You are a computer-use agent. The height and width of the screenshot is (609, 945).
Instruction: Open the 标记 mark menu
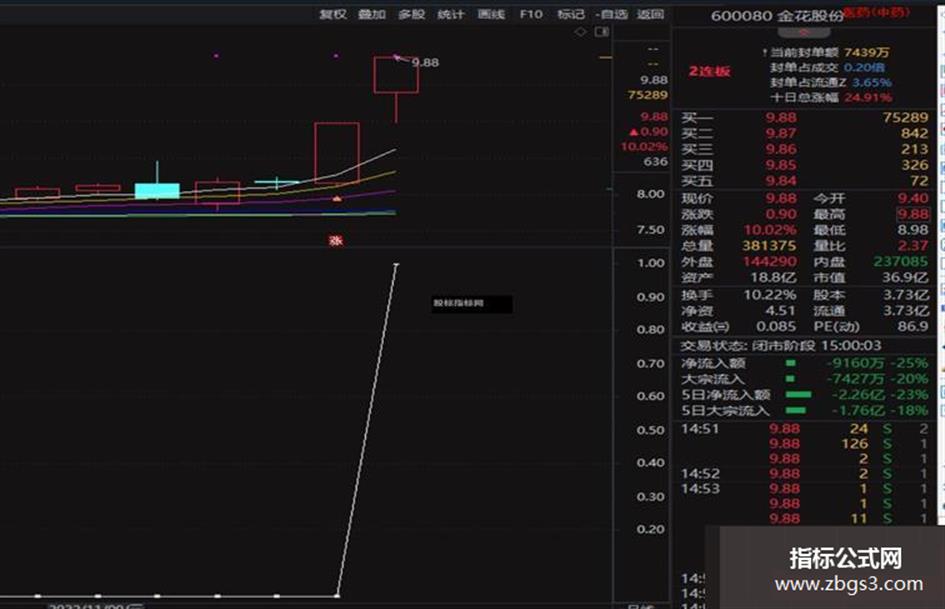(571, 14)
